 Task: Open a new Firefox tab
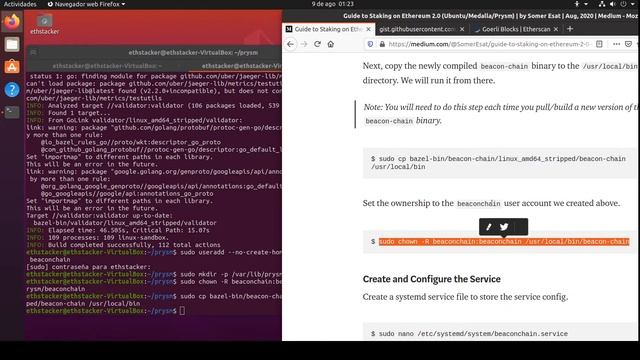(x=570, y=29)
